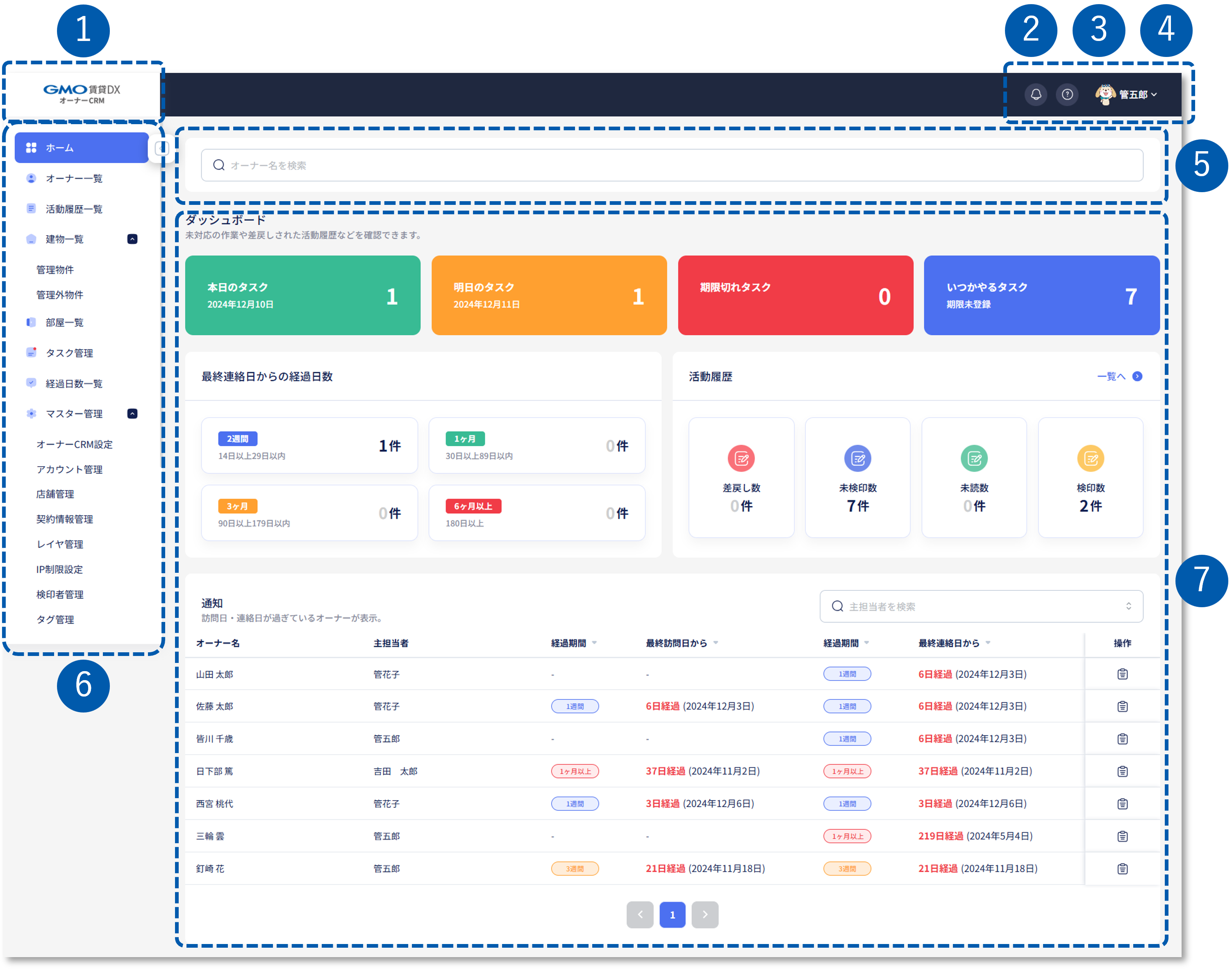1232x969 pixels.
Task: Click the clipboard icon for 西宮 桃代
Action: tap(1123, 803)
